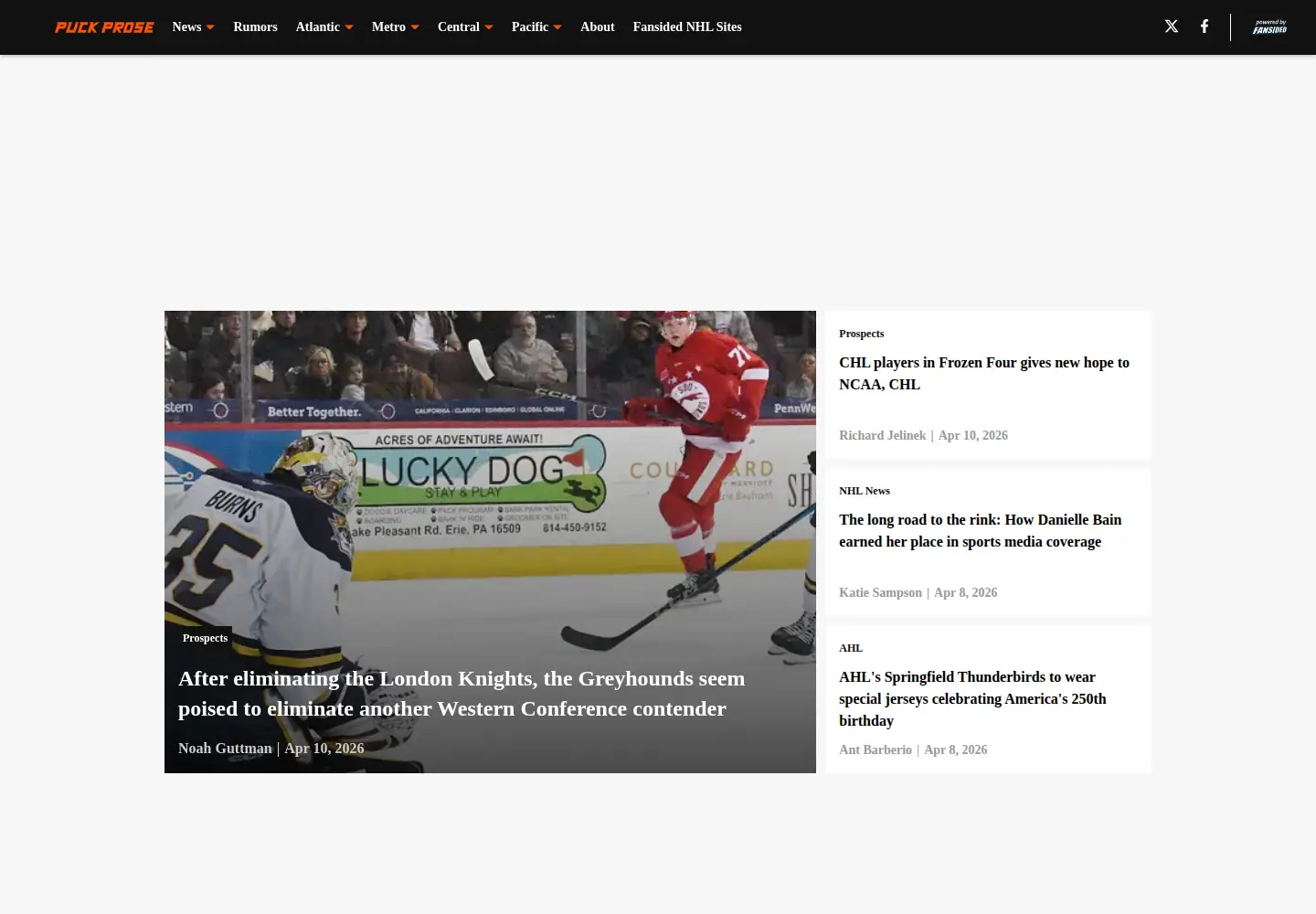This screenshot has width=1316, height=914.
Task: Click the Prospects tag on featured image
Action: [205, 638]
